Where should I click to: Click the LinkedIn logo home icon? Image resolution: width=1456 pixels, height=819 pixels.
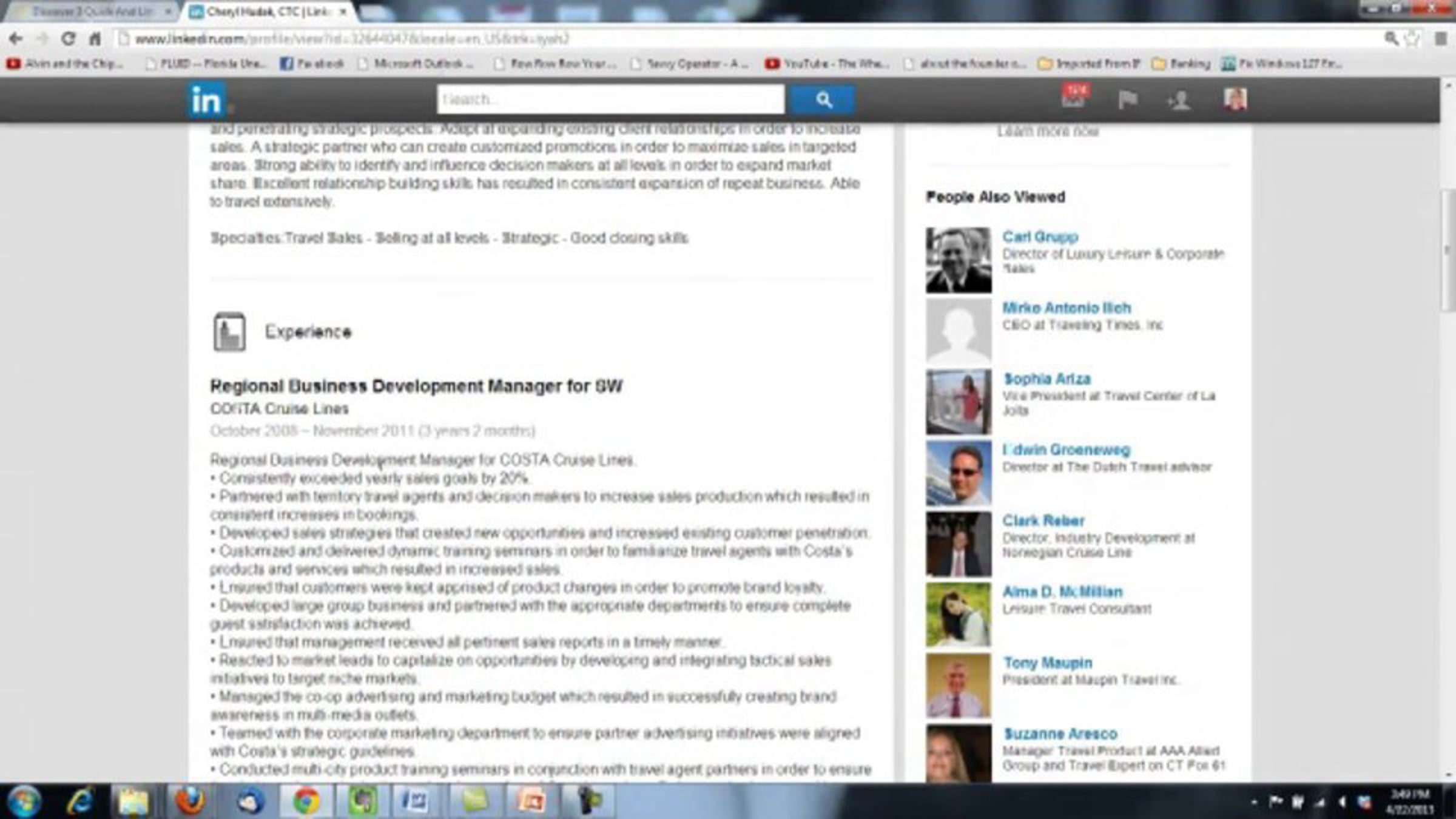coord(206,100)
